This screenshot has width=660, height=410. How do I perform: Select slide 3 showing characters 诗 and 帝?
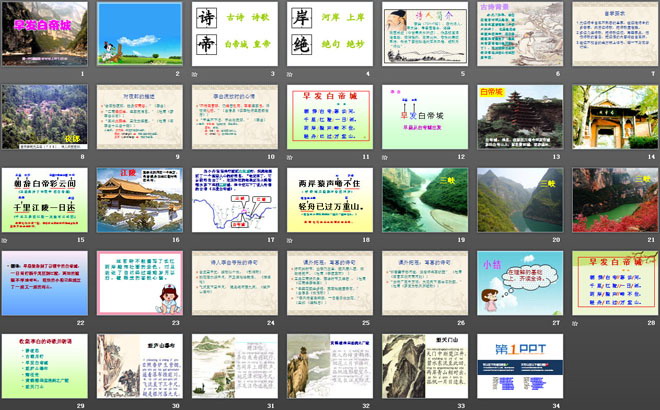[235, 34]
